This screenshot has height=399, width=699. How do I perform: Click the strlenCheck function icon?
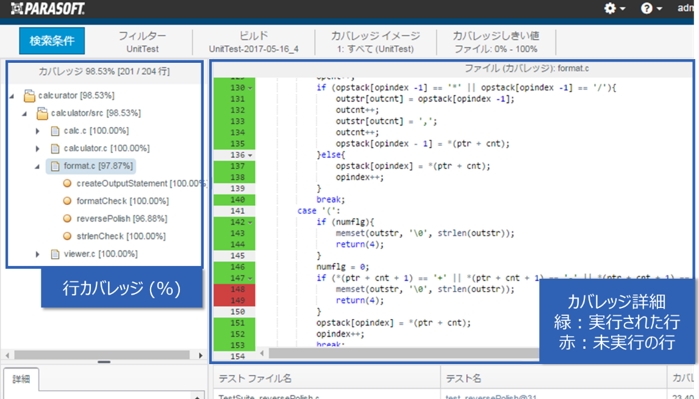tap(67, 236)
